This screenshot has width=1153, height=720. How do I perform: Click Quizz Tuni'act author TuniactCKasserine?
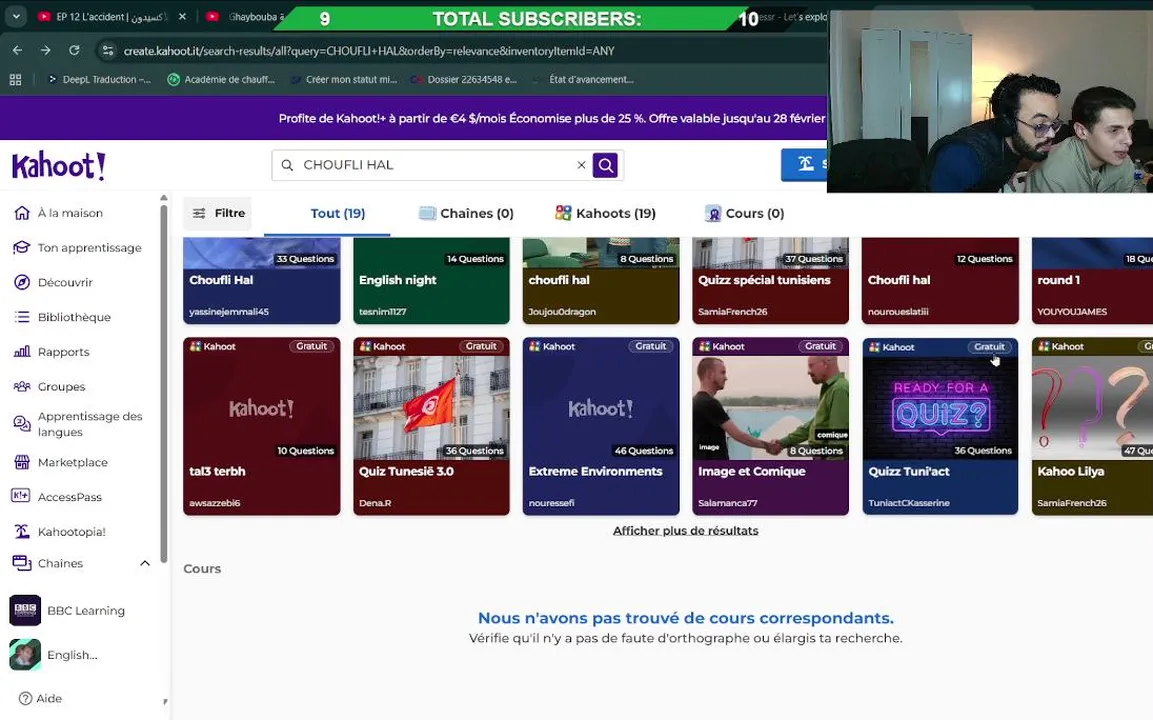tap(909, 503)
